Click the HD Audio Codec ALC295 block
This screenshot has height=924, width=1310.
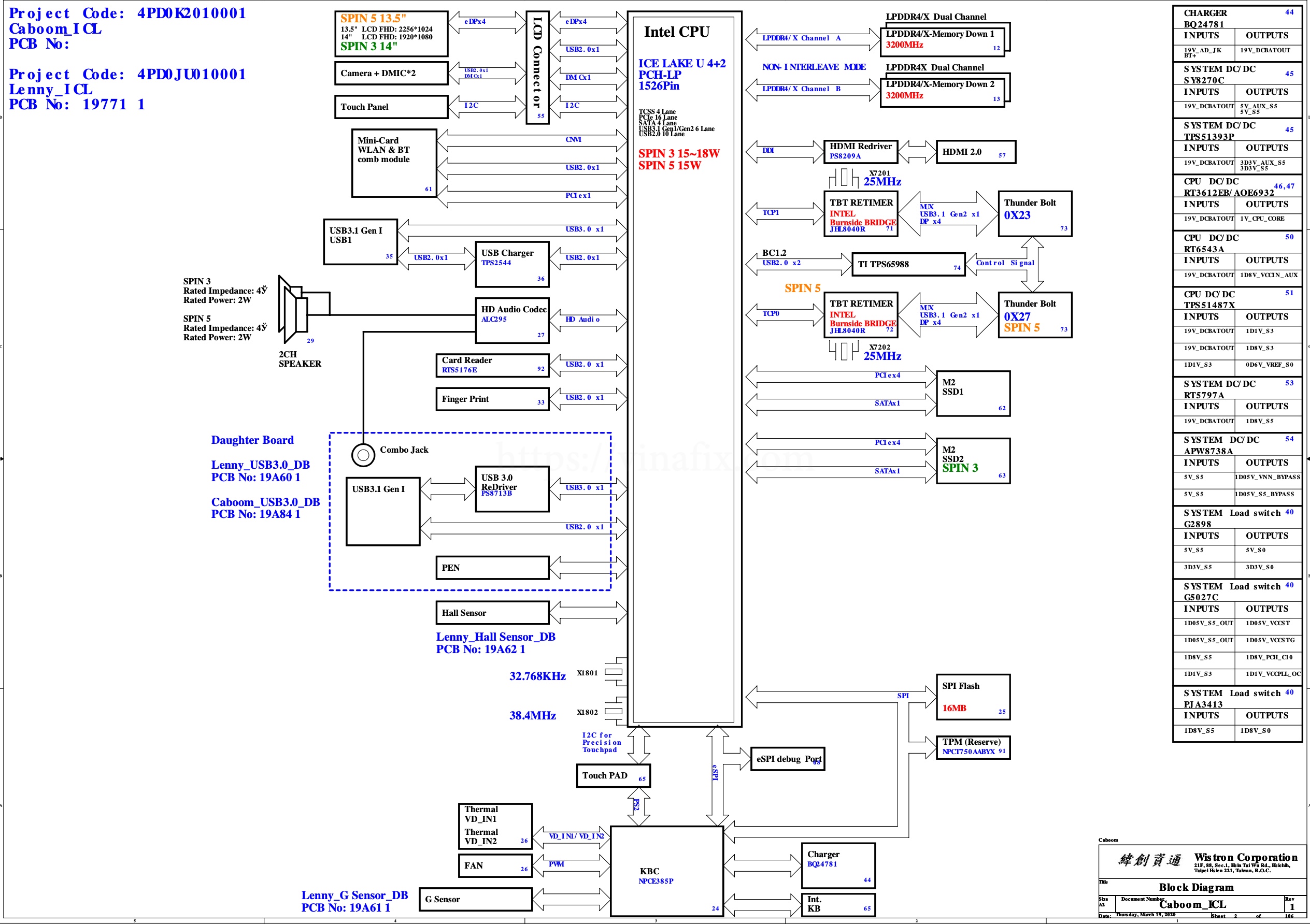(x=512, y=321)
